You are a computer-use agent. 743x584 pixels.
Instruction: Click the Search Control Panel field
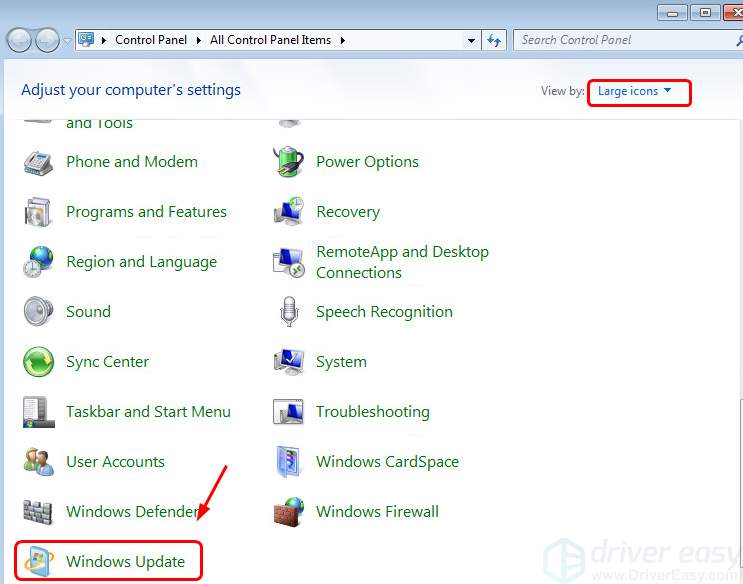[618, 40]
